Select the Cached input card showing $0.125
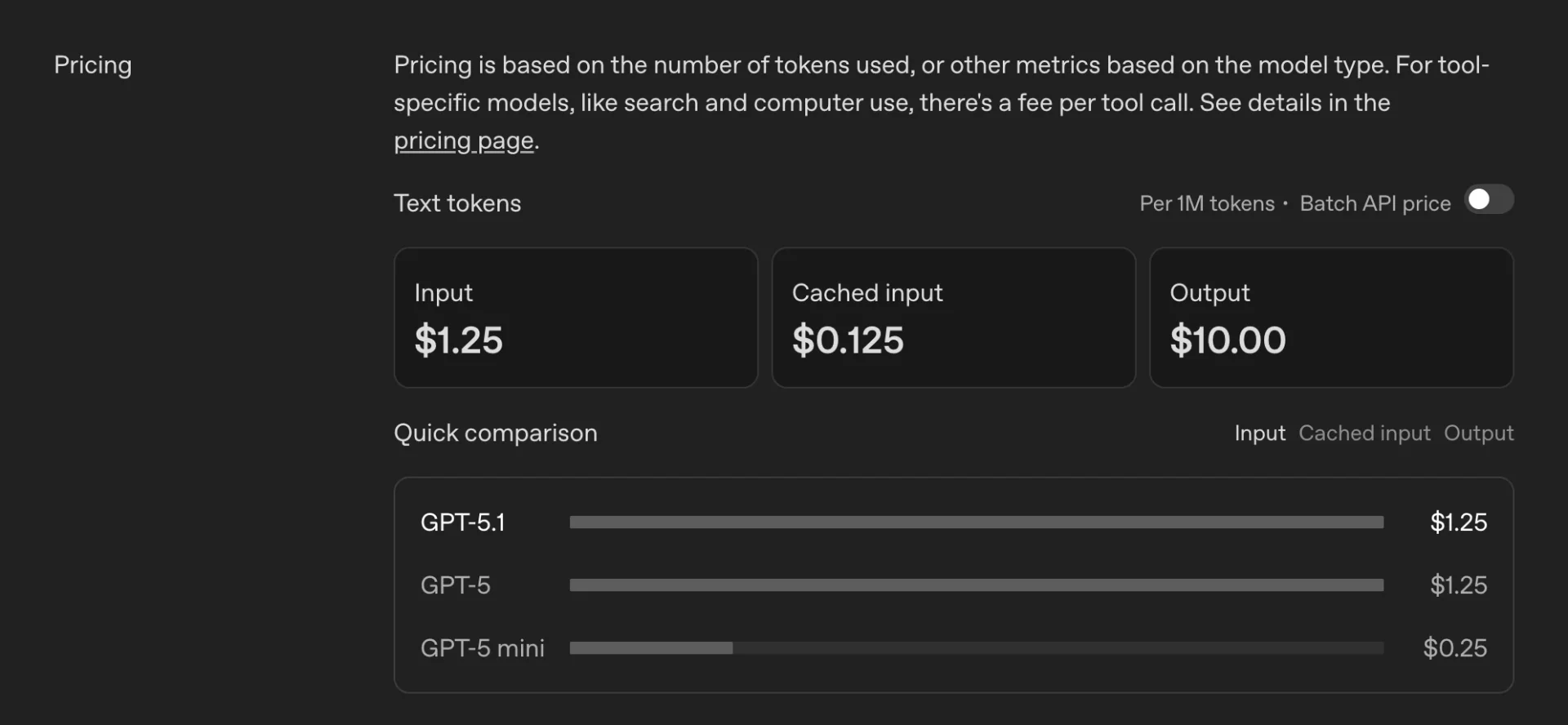The width and height of the screenshot is (1568, 725). 953,318
